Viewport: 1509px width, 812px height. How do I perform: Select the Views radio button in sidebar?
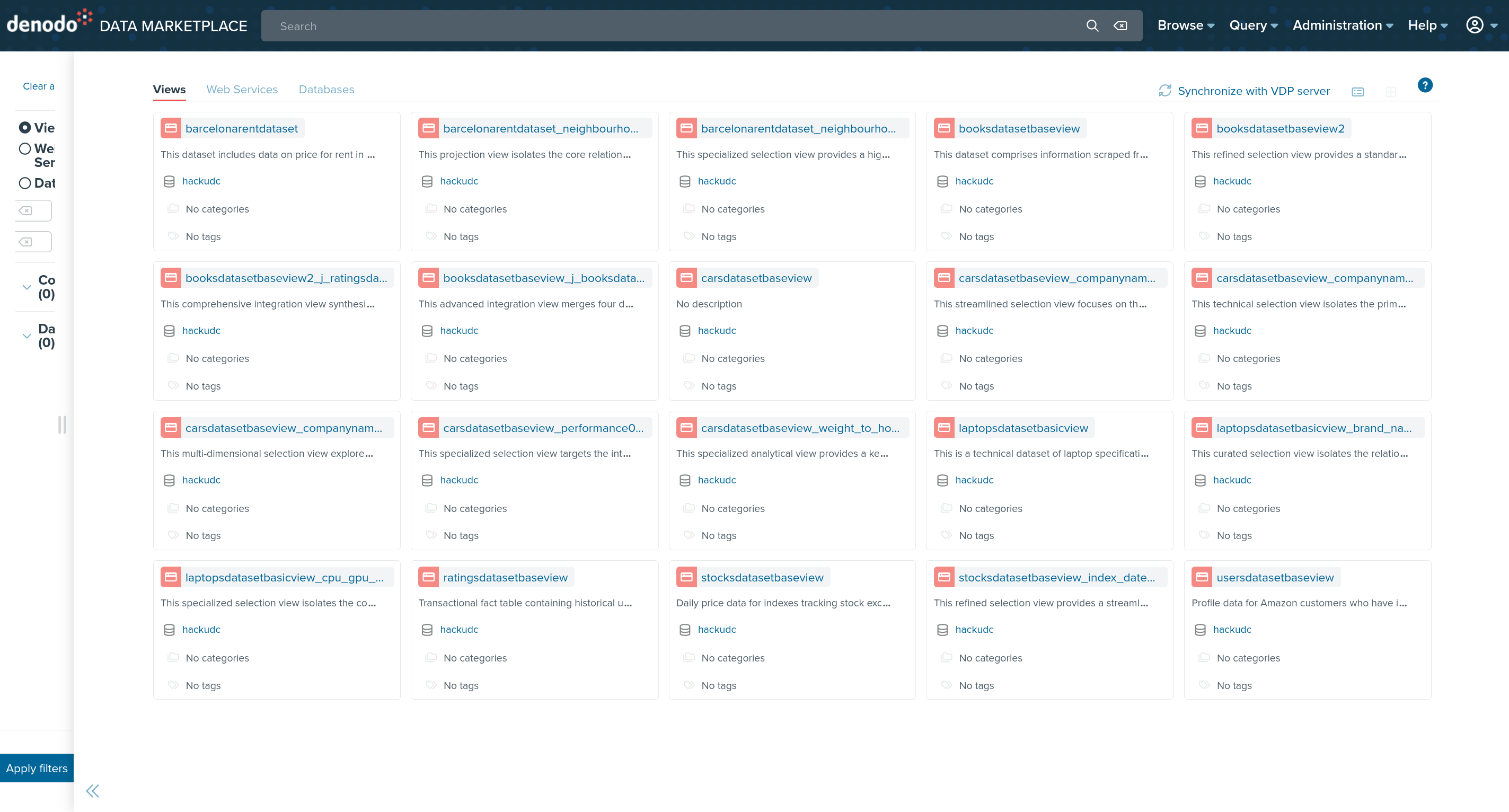tap(24, 128)
